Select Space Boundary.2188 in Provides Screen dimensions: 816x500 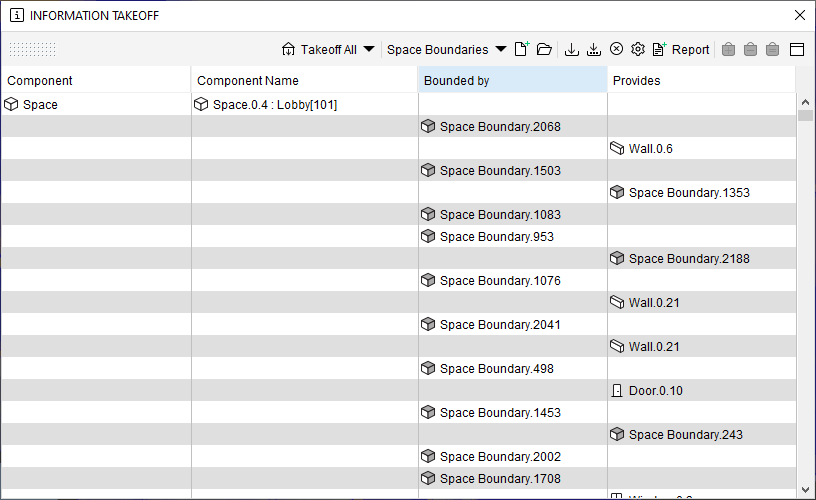(x=689, y=259)
